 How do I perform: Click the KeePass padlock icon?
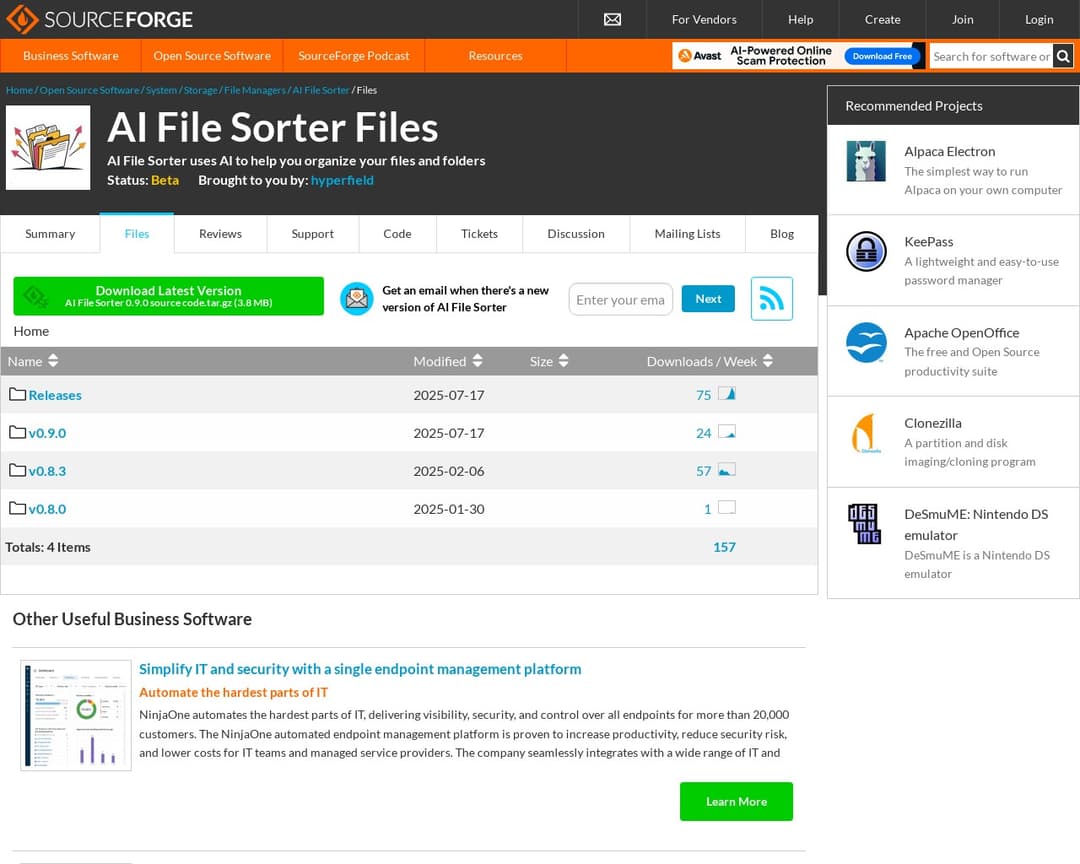click(x=866, y=251)
